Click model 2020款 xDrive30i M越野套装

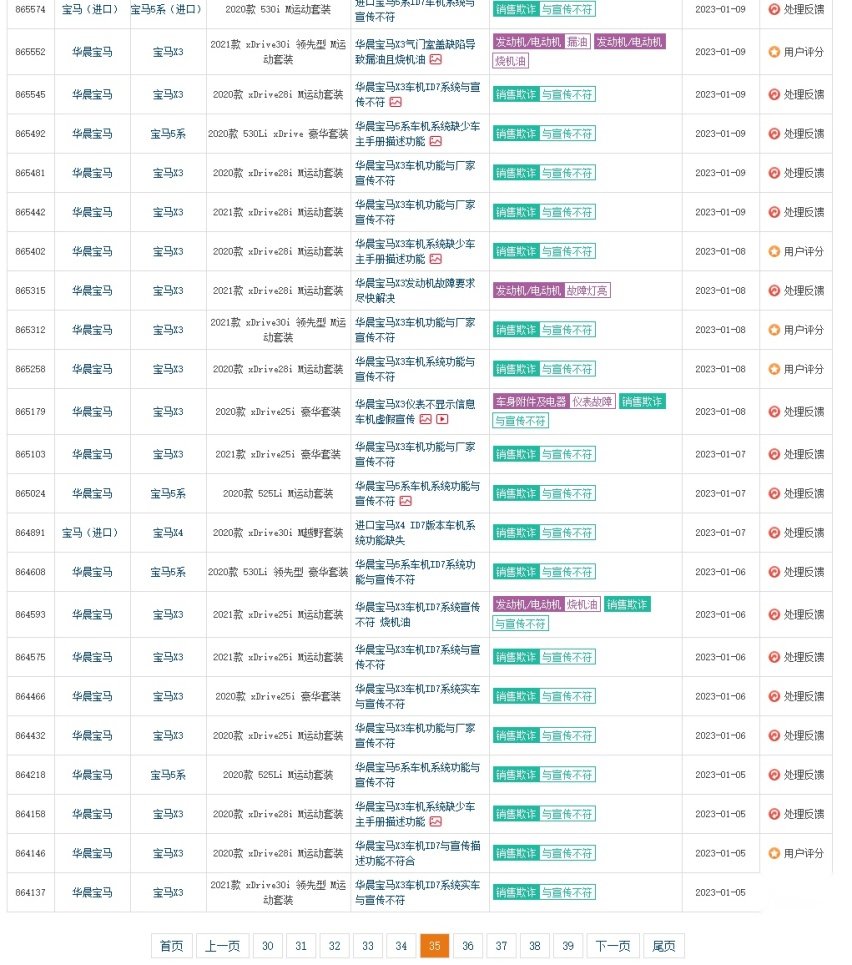pos(278,533)
